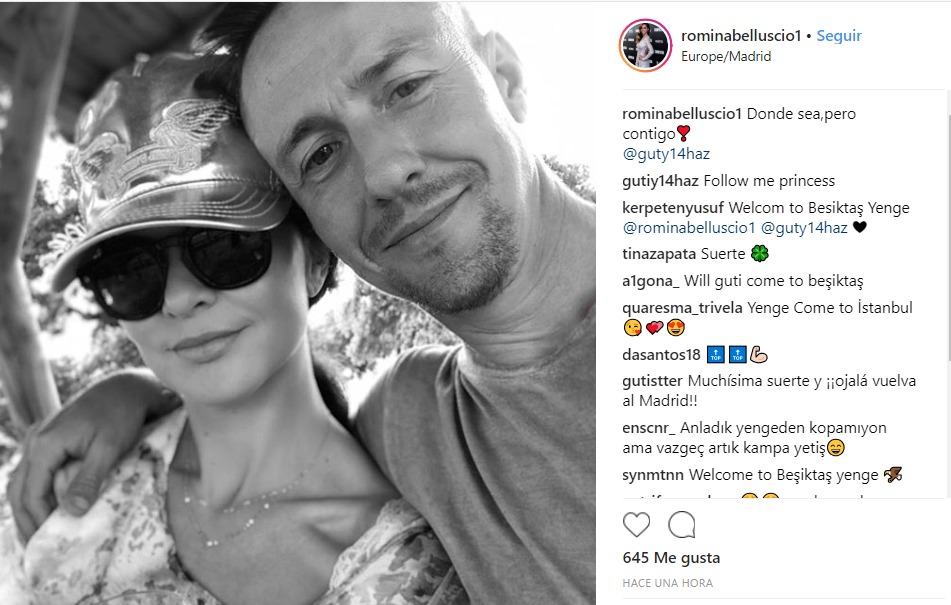This screenshot has height=605, width=951.
Task: Open dasantos18 commenter profile
Action: pos(661,355)
